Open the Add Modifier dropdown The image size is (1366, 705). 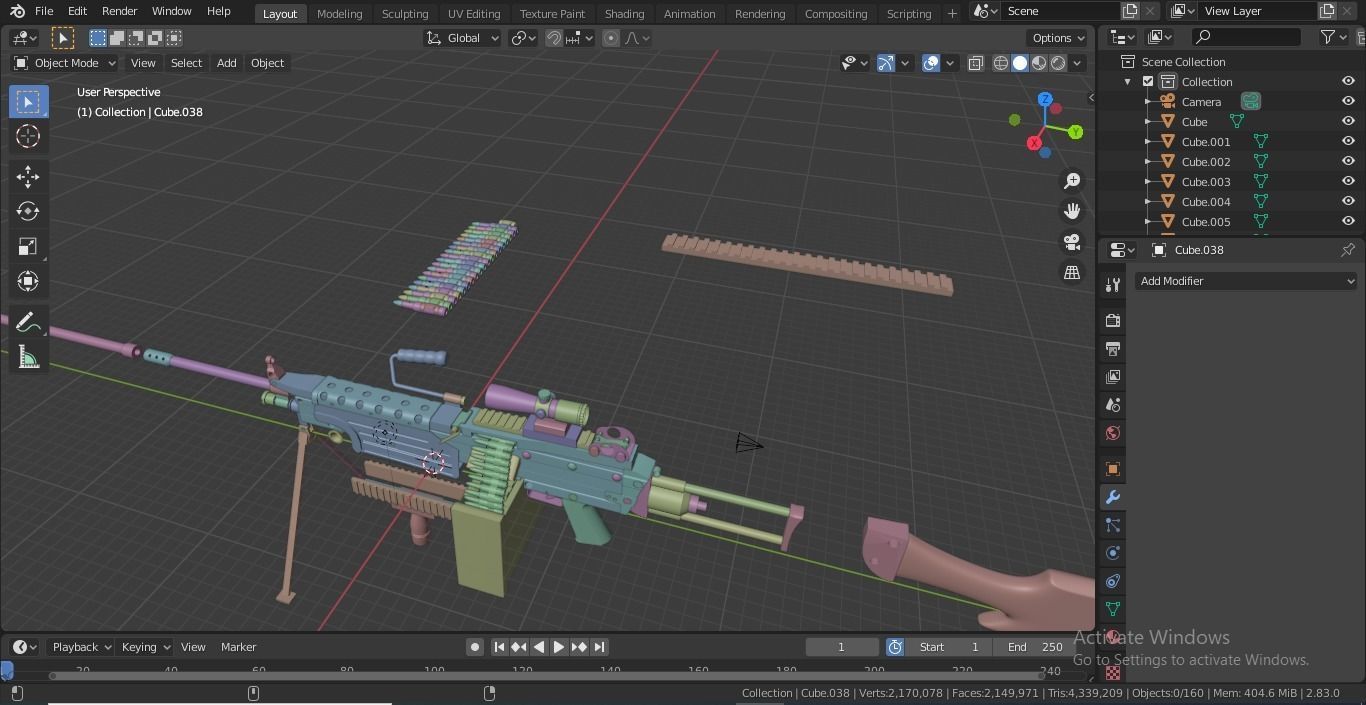[x=1246, y=281]
